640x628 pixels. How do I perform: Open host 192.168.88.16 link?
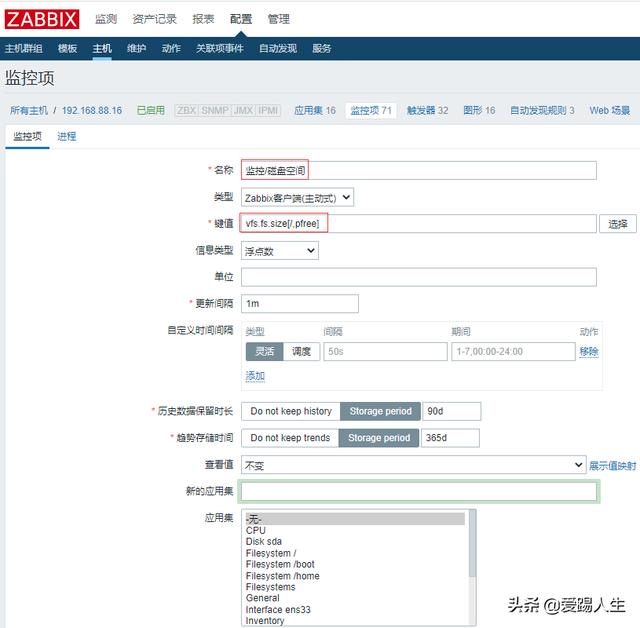pyautogui.click(x=92, y=110)
